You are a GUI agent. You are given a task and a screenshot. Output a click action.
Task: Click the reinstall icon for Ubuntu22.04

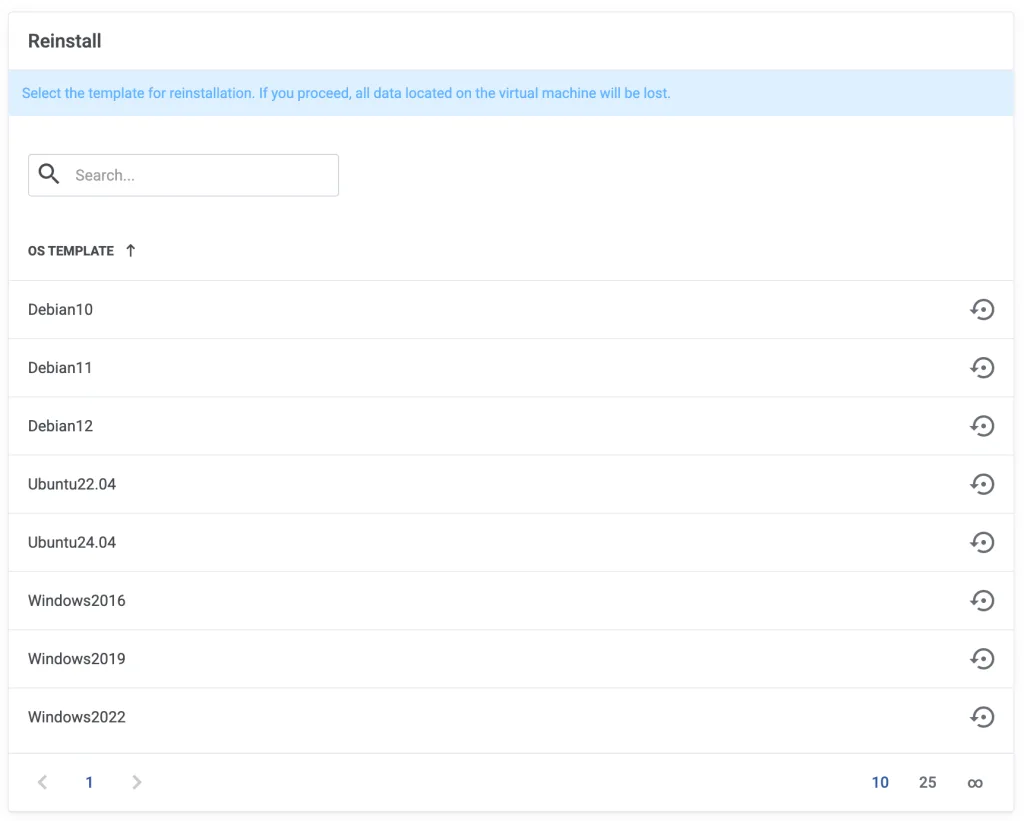pos(982,484)
